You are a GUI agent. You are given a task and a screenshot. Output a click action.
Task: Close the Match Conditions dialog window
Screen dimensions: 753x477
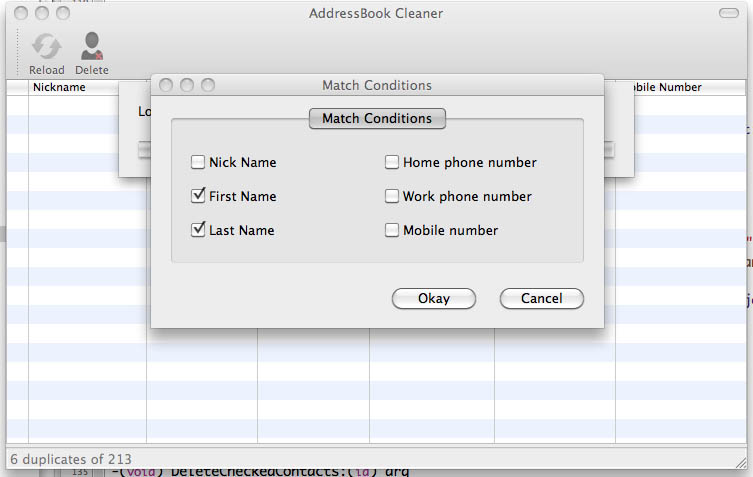click(x=166, y=86)
